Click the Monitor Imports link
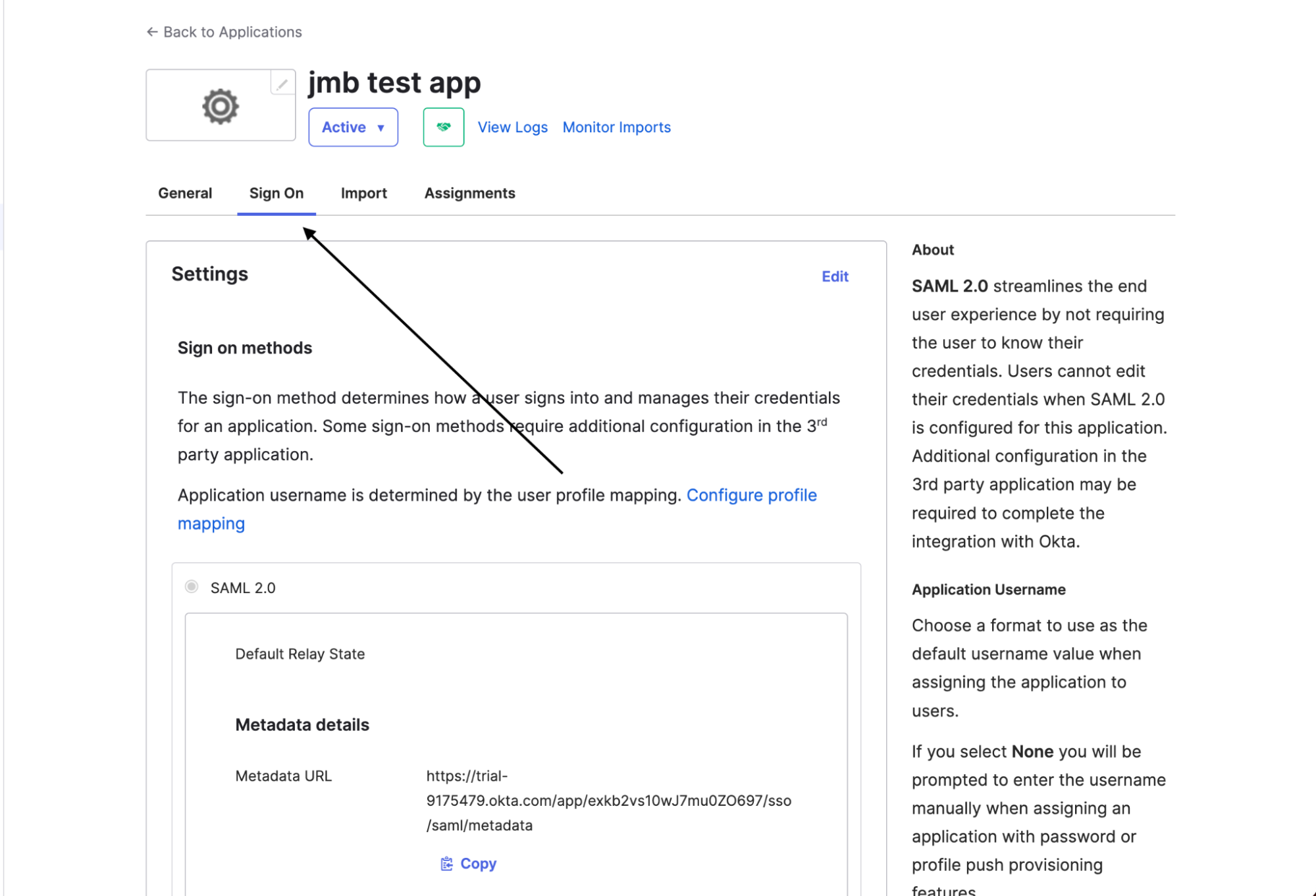Viewport: 1316px width, 896px height. [617, 127]
